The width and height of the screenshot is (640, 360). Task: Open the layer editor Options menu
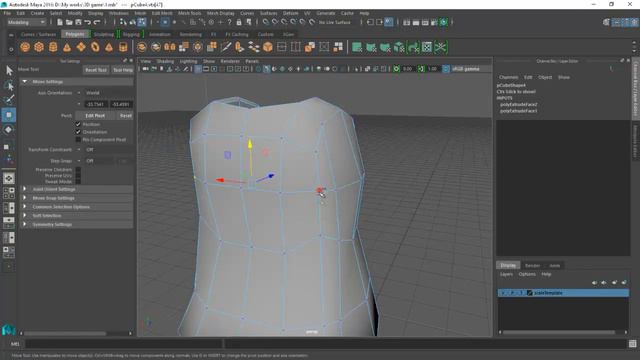tap(527, 274)
